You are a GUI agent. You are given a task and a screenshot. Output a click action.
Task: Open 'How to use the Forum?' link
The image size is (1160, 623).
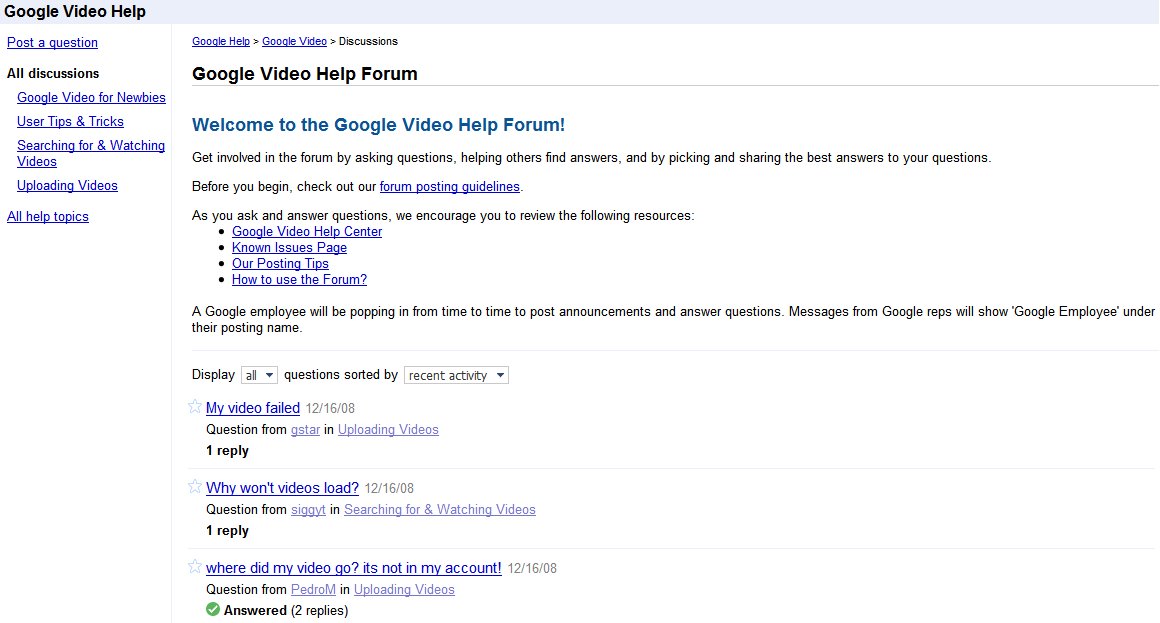pos(299,280)
